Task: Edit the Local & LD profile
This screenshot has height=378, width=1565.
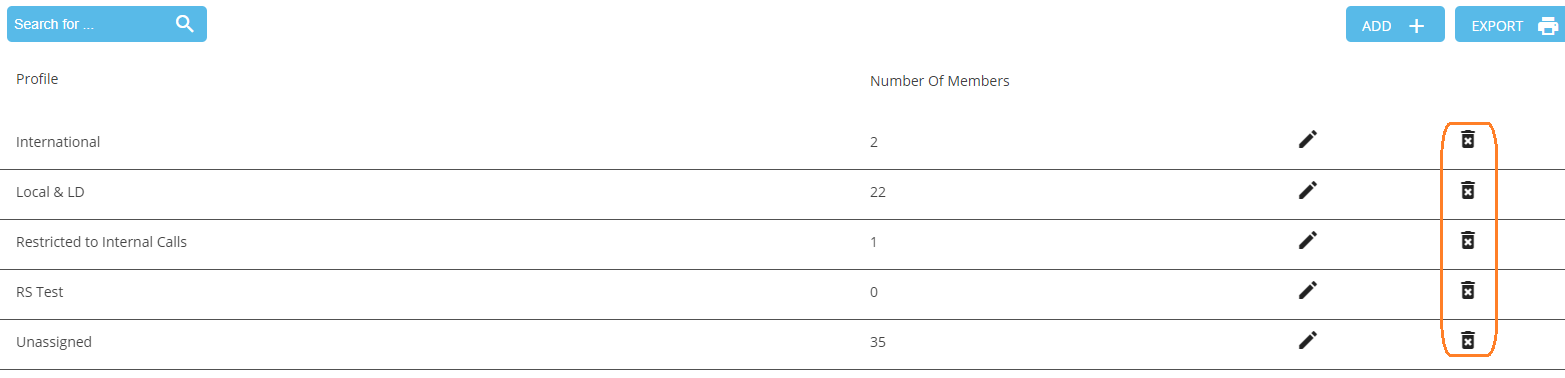Action: click(x=1307, y=189)
